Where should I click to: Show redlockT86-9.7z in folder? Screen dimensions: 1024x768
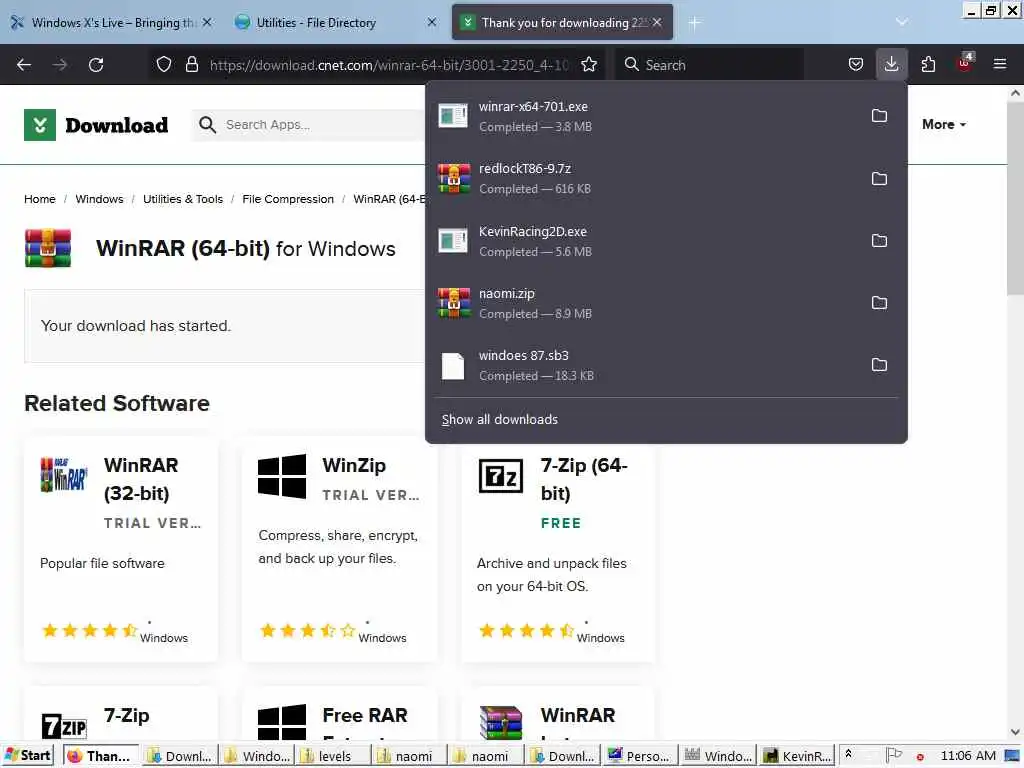[x=879, y=178]
